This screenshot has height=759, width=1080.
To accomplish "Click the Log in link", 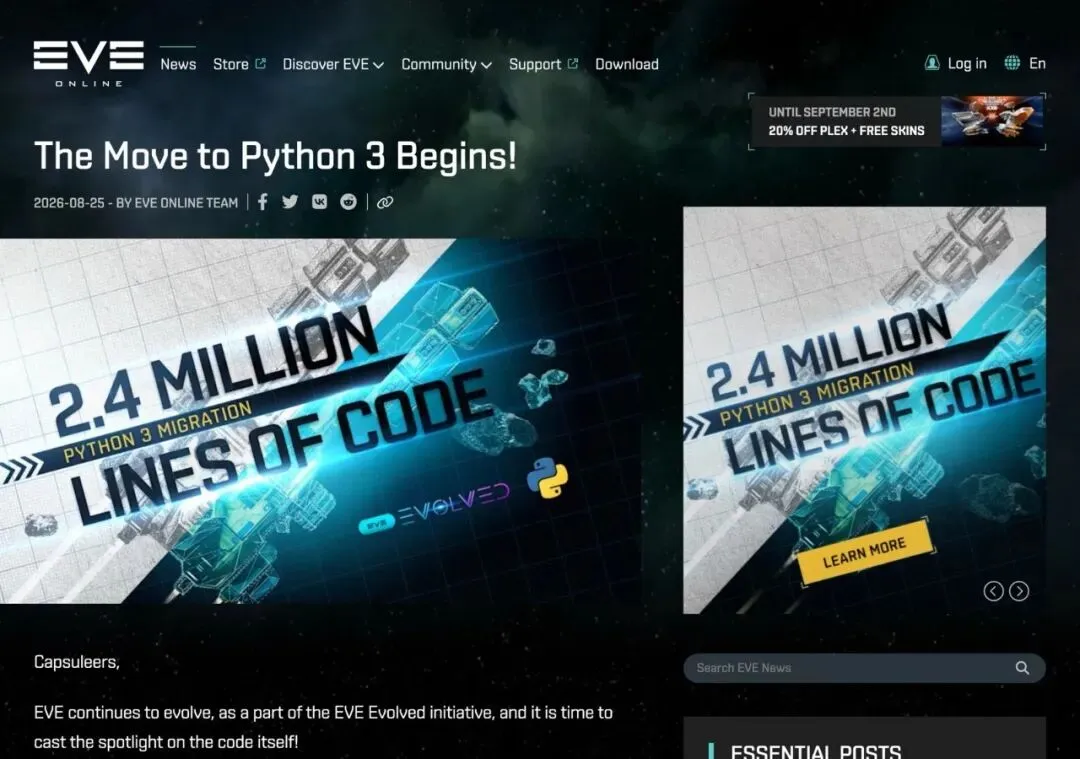I will 967,63.
